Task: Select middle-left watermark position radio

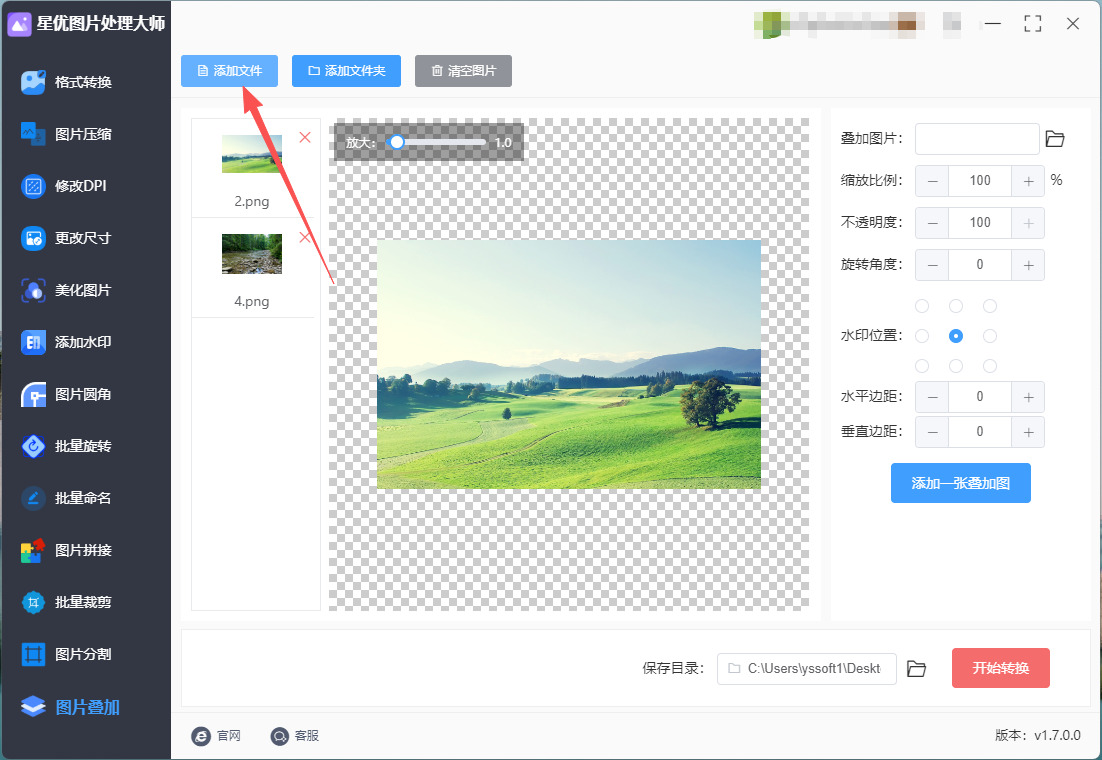Action: pos(922,336)
